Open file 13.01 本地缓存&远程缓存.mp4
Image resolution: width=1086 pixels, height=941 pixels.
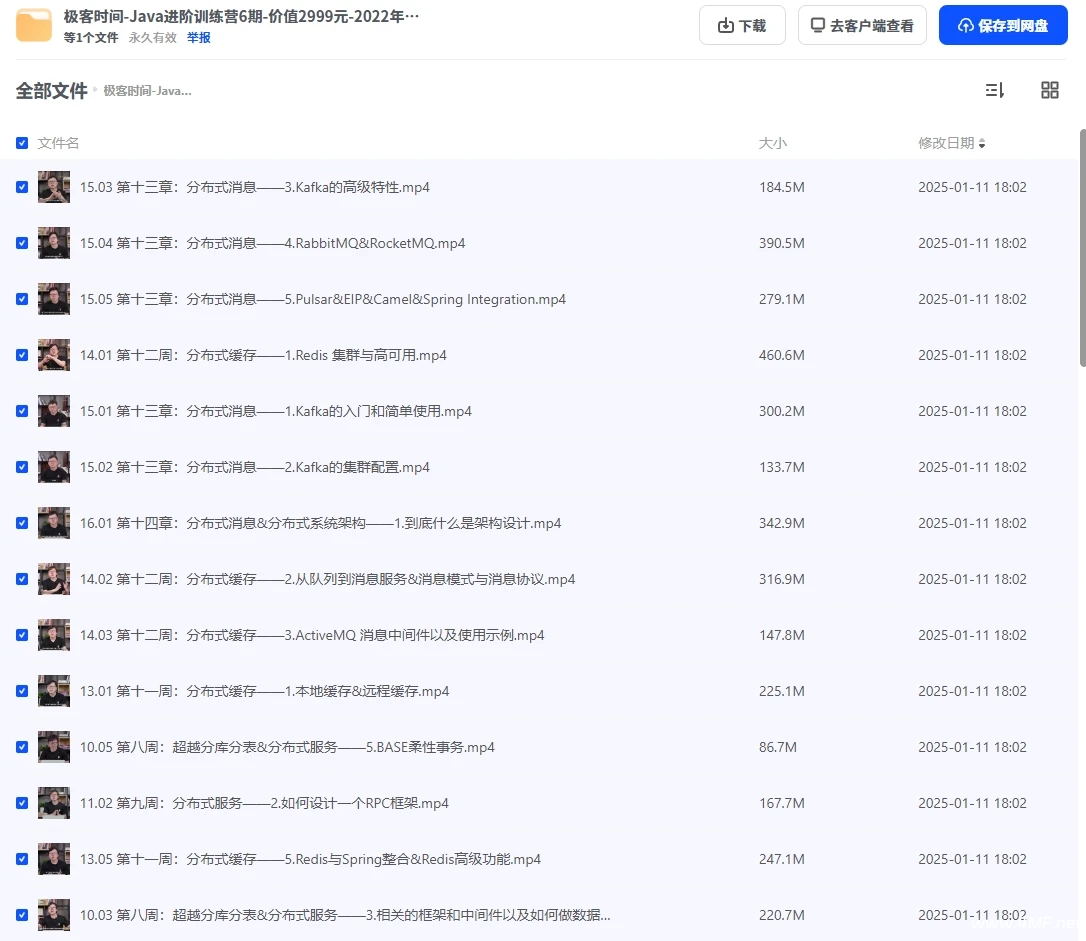click(267, 691)
